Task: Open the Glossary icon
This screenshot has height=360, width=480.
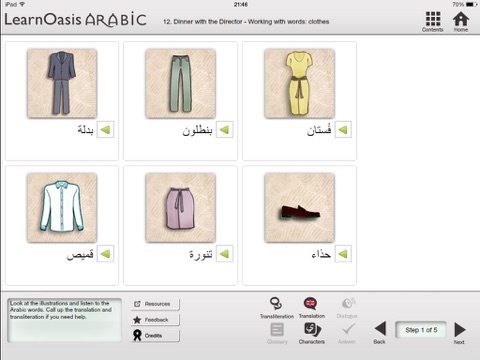Action: pos(277,330)
